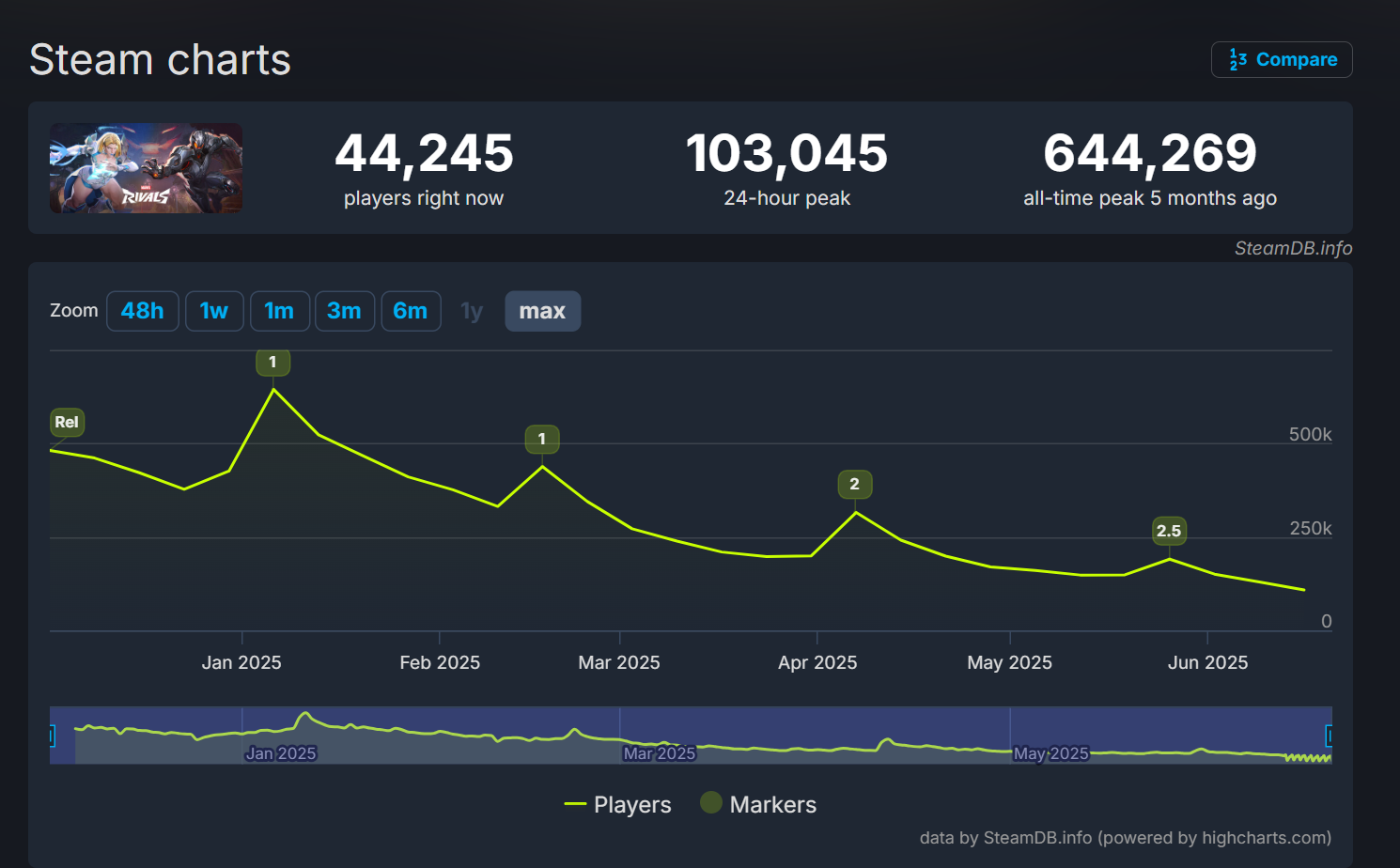Click the highcharts.com data credit

[1125, 838]
